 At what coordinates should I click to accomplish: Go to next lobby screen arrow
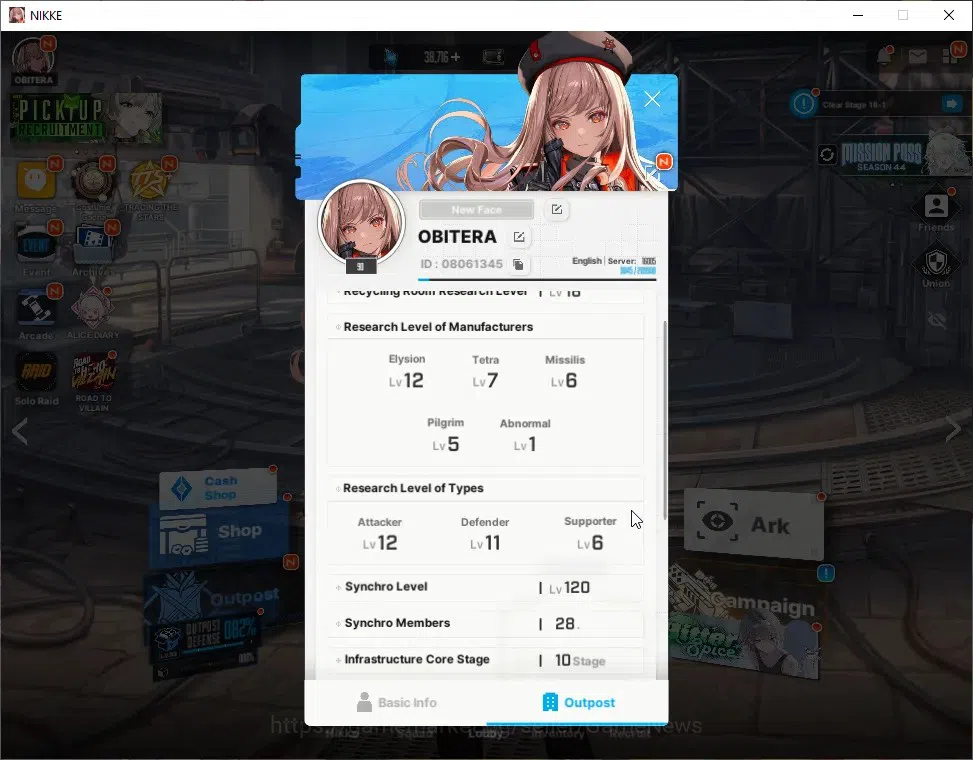[953, 429]
